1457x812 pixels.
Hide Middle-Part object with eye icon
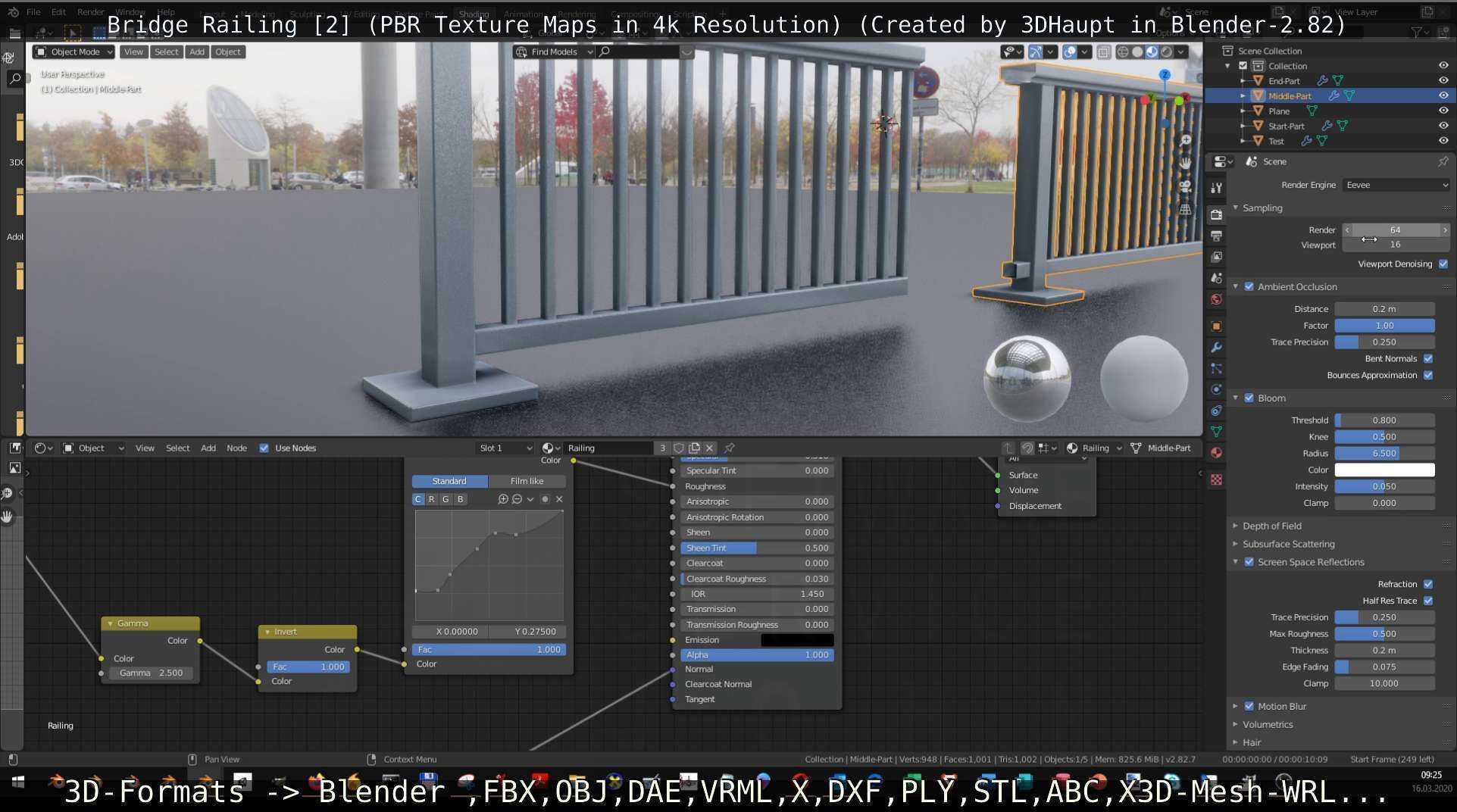1443,95
